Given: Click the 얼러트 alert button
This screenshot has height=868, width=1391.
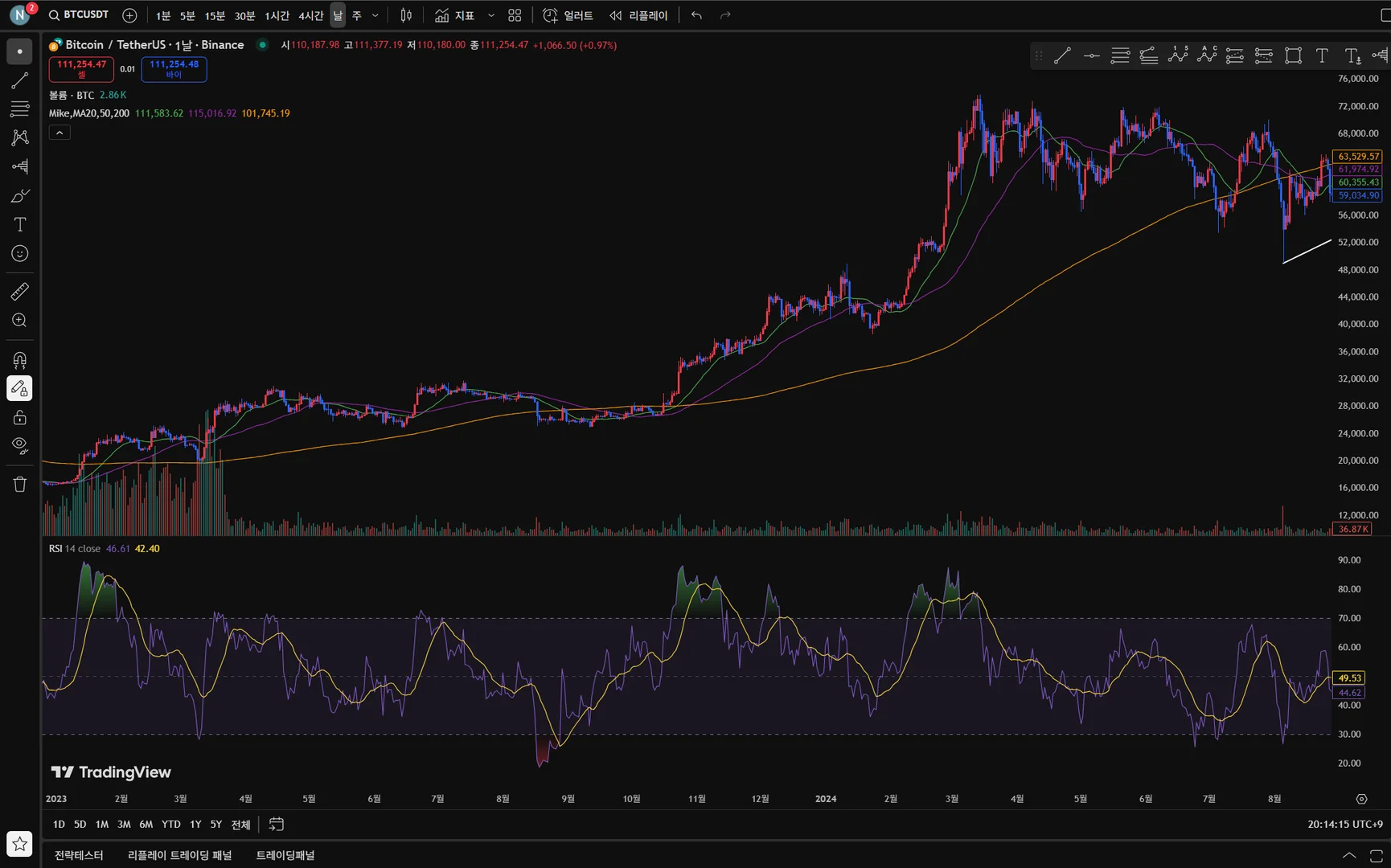Looking at the screenshot, I should point(568,15).
